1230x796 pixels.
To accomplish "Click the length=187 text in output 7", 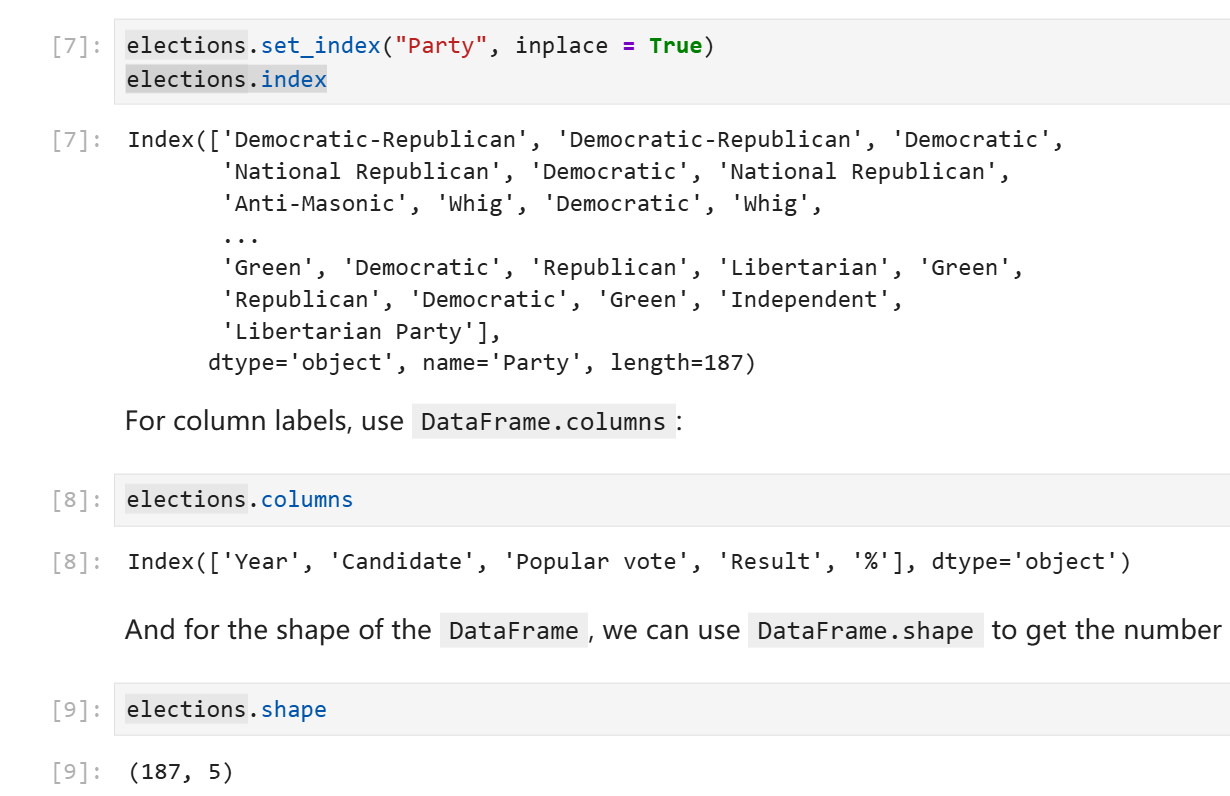I will pos(677,363).
